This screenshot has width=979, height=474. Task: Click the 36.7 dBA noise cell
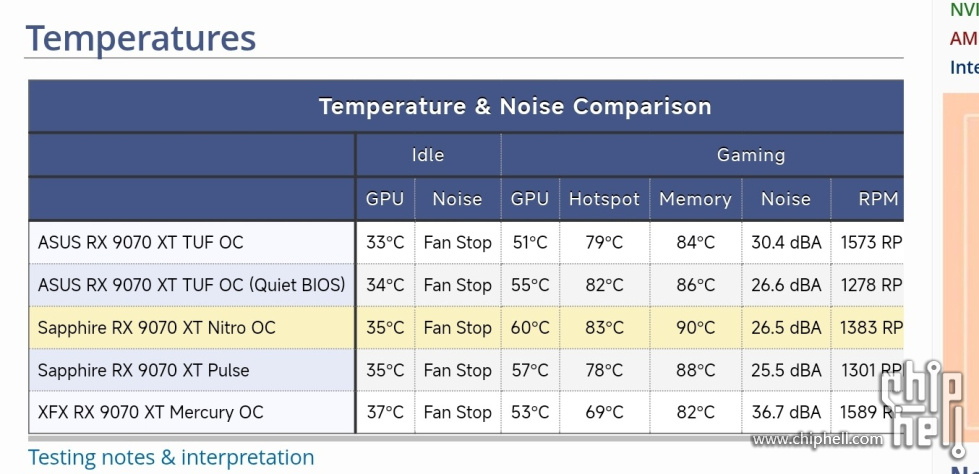click(786, 412)
